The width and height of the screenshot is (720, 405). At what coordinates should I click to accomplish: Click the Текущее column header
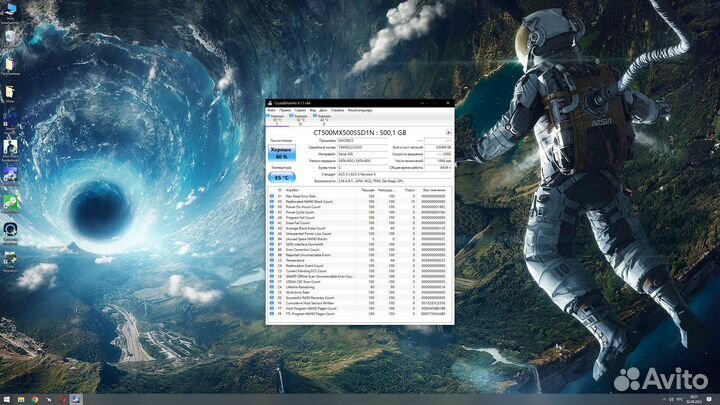(x=368, y=190)
